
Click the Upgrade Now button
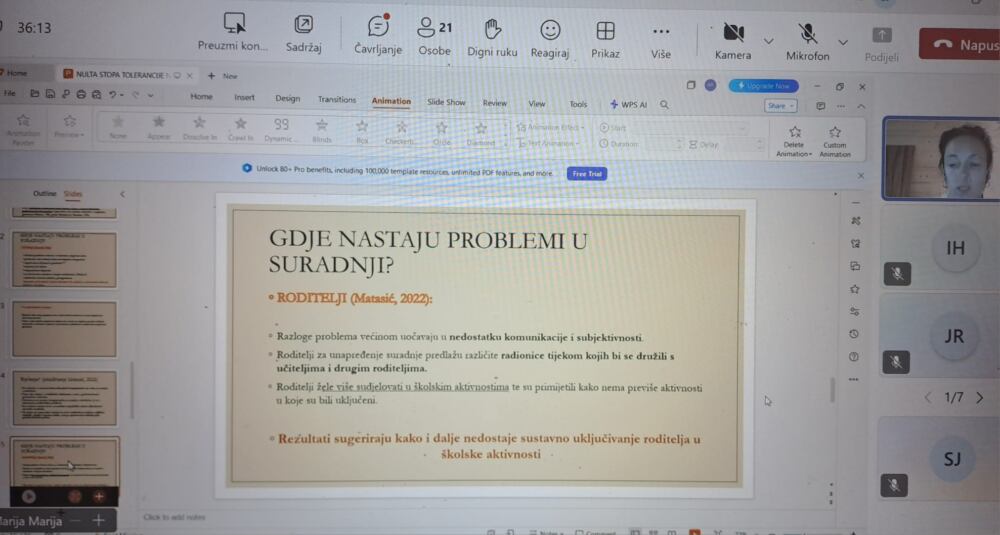click(x=764, y=86)
